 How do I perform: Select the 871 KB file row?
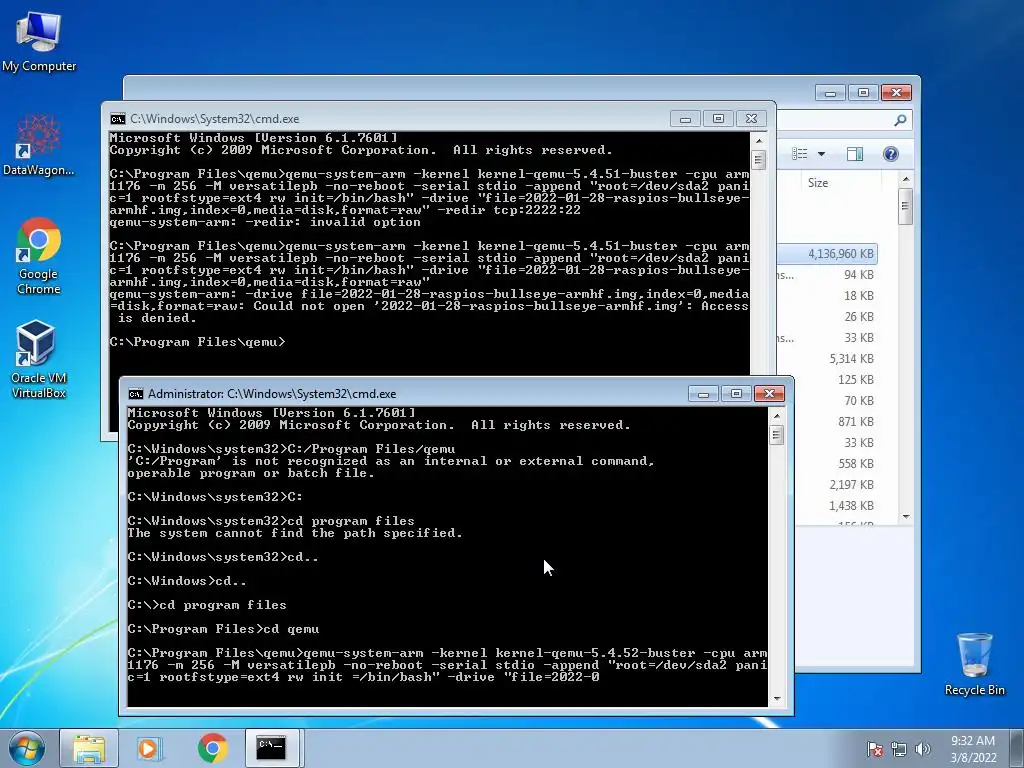[828, 422]
